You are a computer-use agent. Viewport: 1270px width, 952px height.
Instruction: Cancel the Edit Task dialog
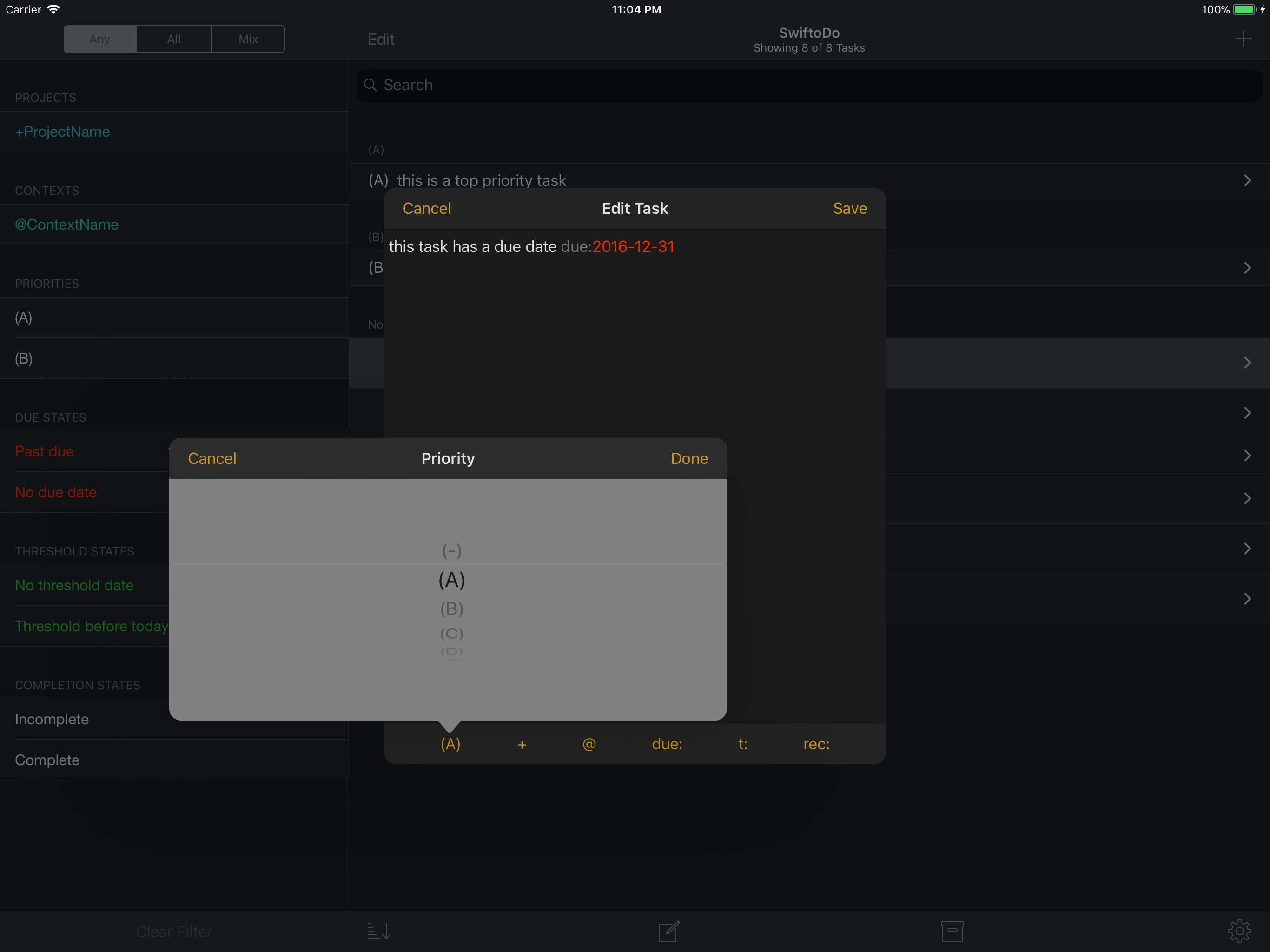[427, 208]
